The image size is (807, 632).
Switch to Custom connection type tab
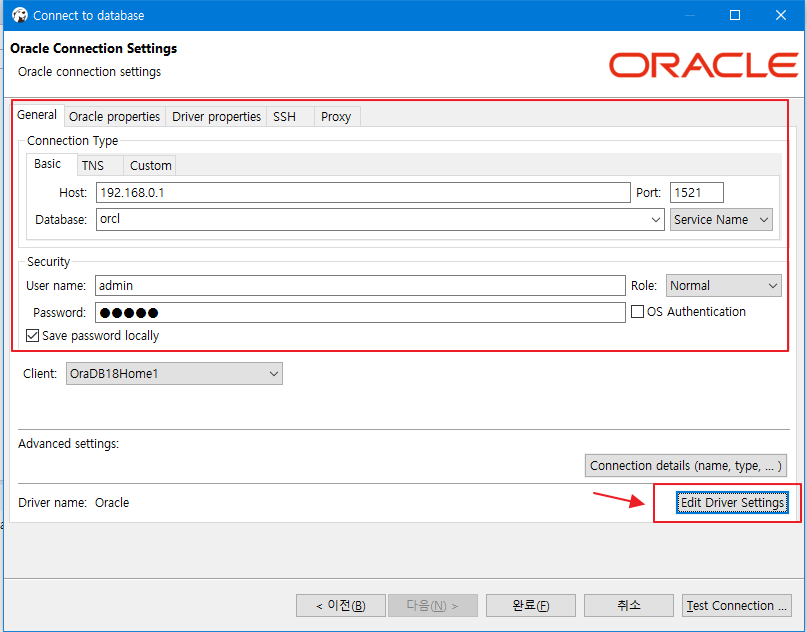pyautogui.click(x=150, y=166)
